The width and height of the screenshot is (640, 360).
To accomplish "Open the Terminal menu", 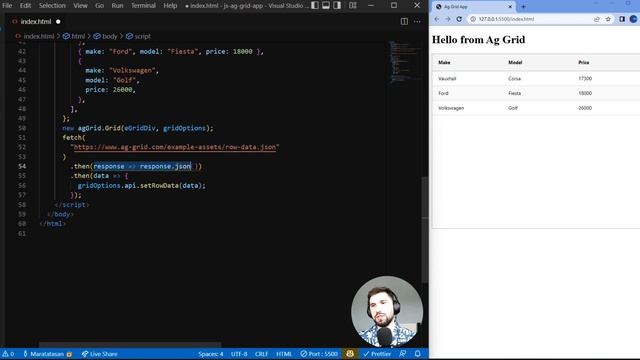I will click(x=143, y=6).
